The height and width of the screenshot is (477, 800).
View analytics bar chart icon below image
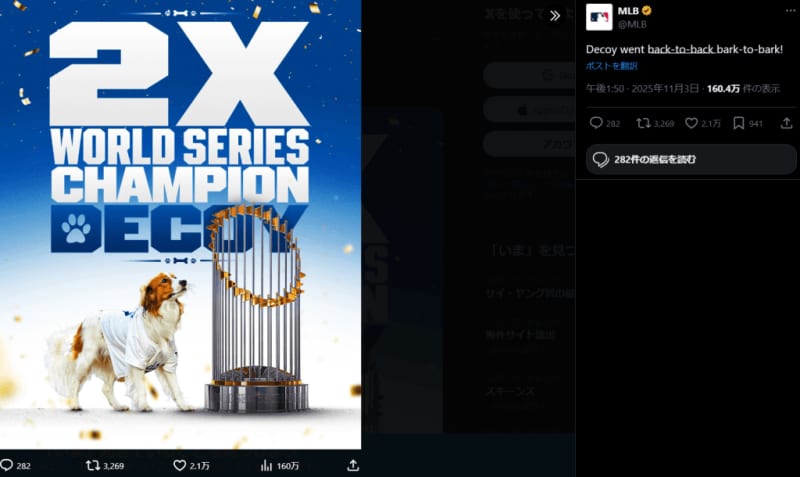click(x=266, y=465)
